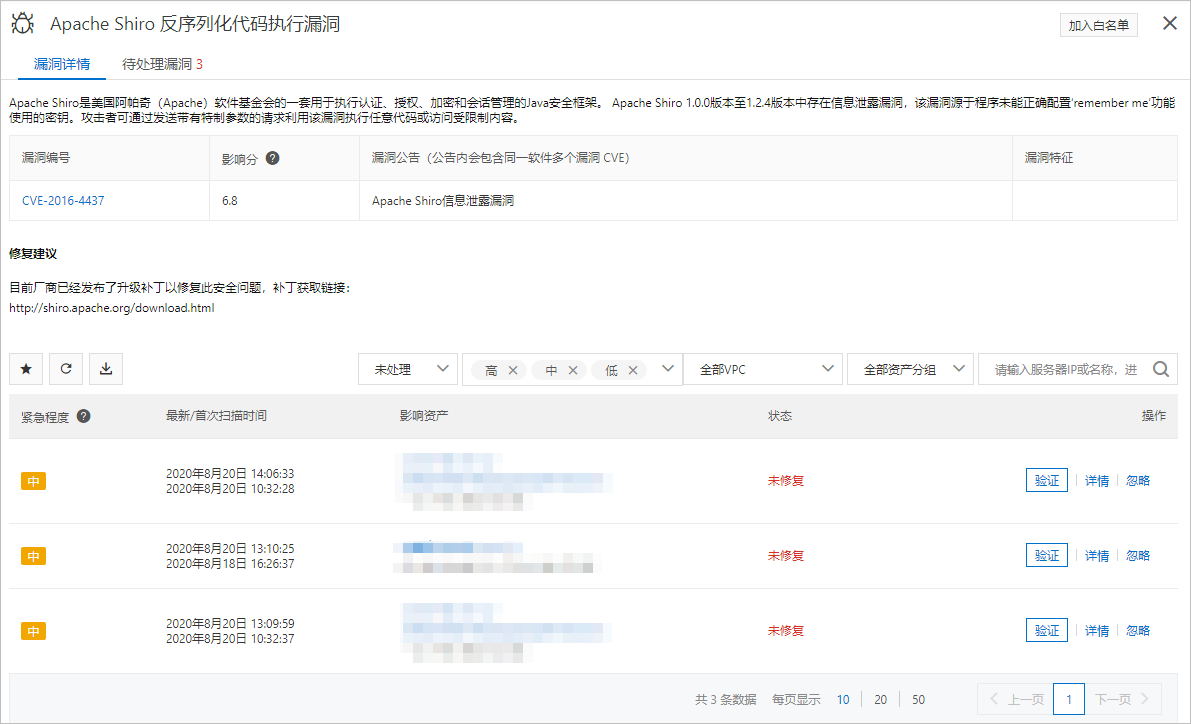
Task: Click page number 1
Action: point(1069,700)
